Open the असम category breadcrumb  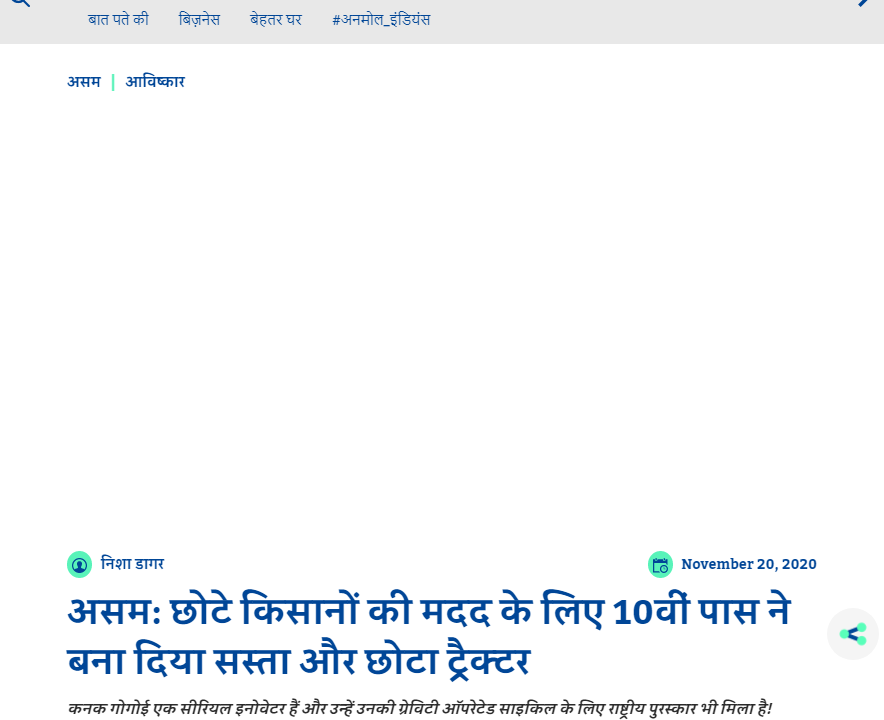coord(84,82)
